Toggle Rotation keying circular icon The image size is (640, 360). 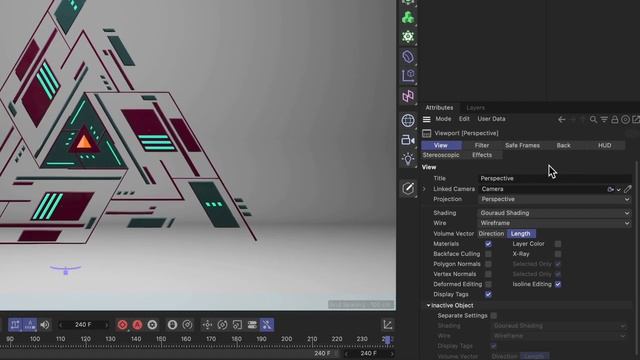[222, 325]
